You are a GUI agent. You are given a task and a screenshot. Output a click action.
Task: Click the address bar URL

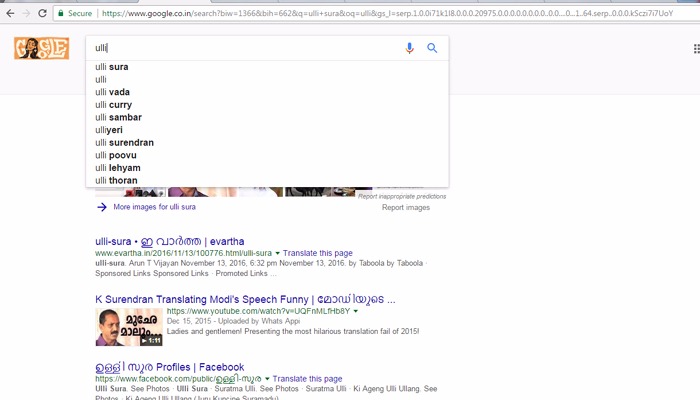(x=387, y=13)
